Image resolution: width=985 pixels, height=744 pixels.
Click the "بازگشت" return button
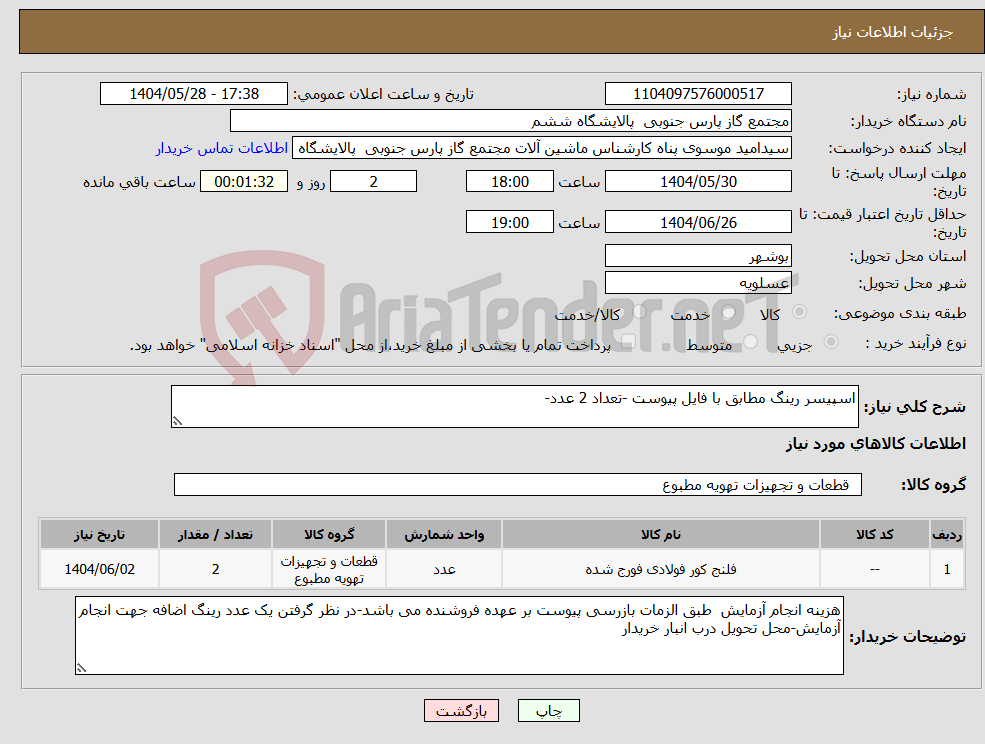coord(461,710)
